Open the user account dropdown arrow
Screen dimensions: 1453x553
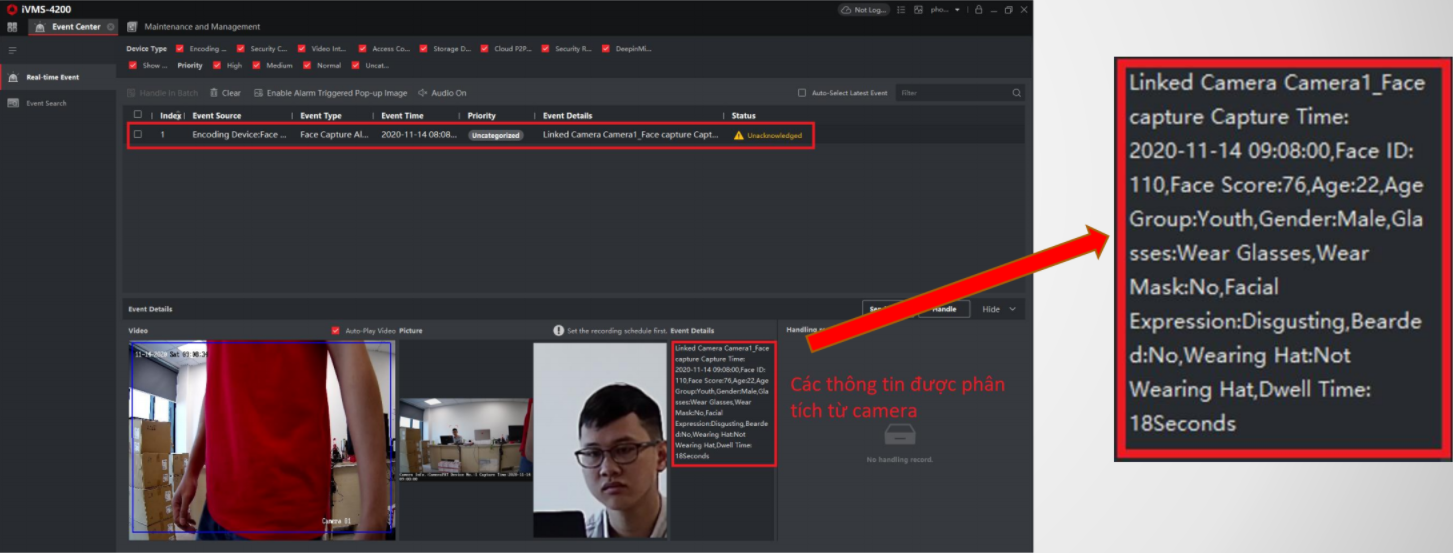click(957, 10)
